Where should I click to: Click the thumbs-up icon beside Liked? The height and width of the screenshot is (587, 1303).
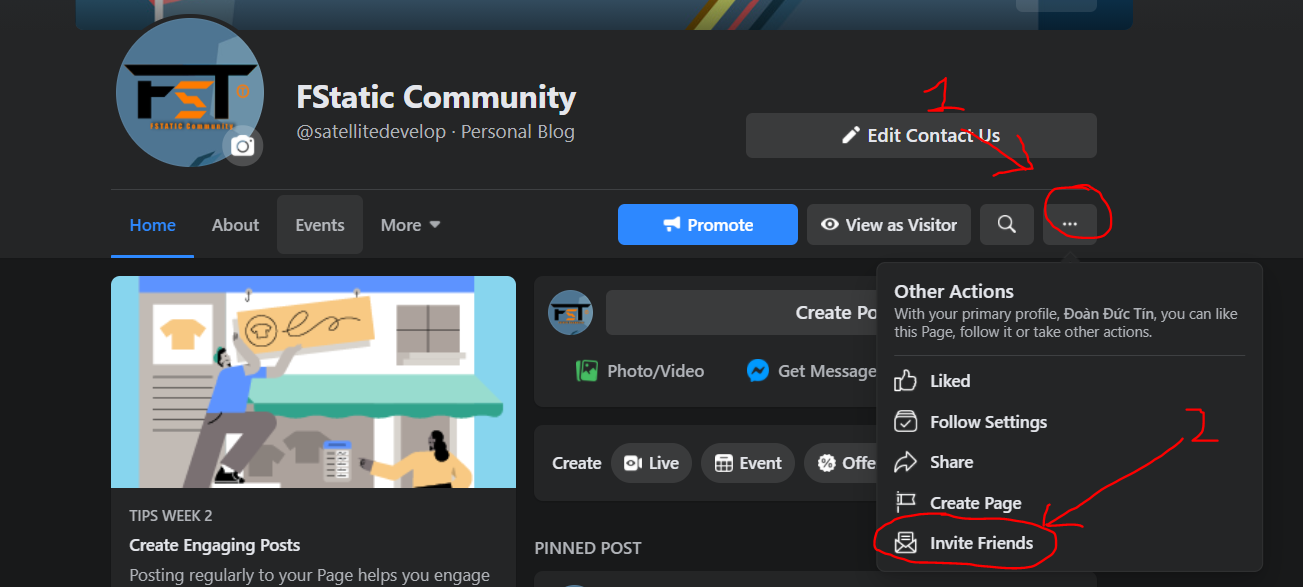905,380
